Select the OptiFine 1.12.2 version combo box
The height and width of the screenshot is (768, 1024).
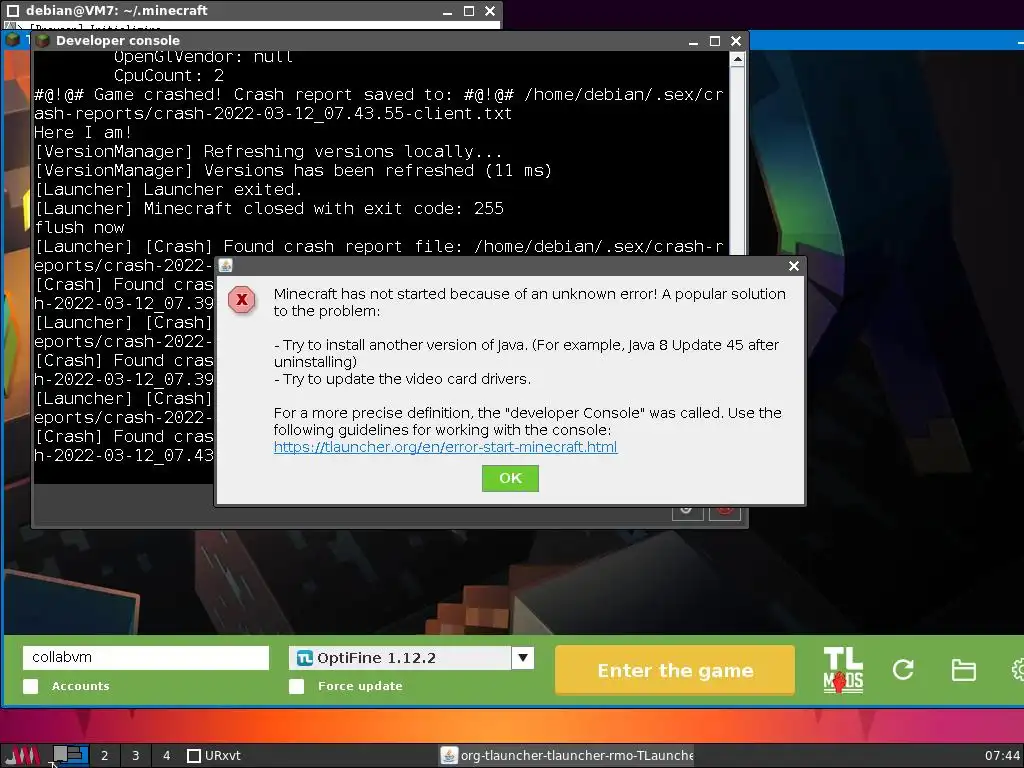[x=411, y=658]
